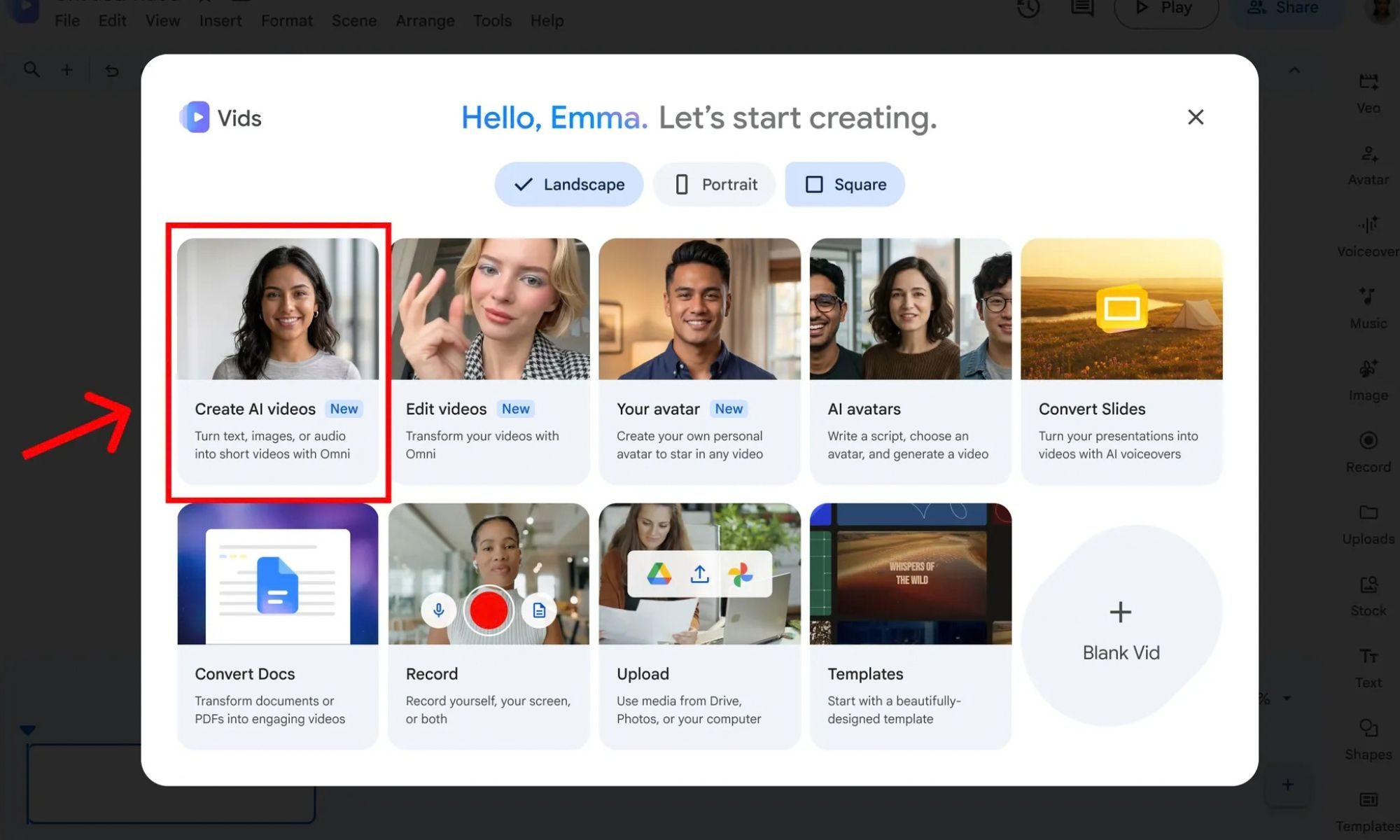This screenshot has height=840, width=1400.
Task: Open version history clock icon
Action: pos(1028,8)
